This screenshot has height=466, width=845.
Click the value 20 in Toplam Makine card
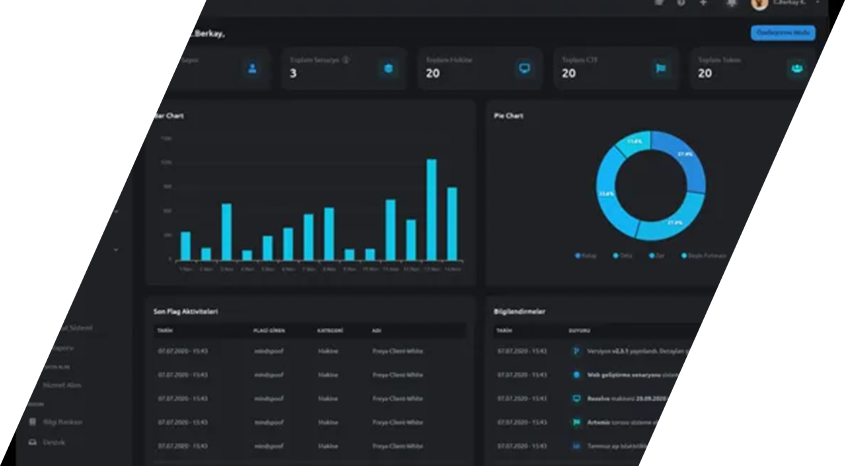pyautogui.click(x=433, y=74)
